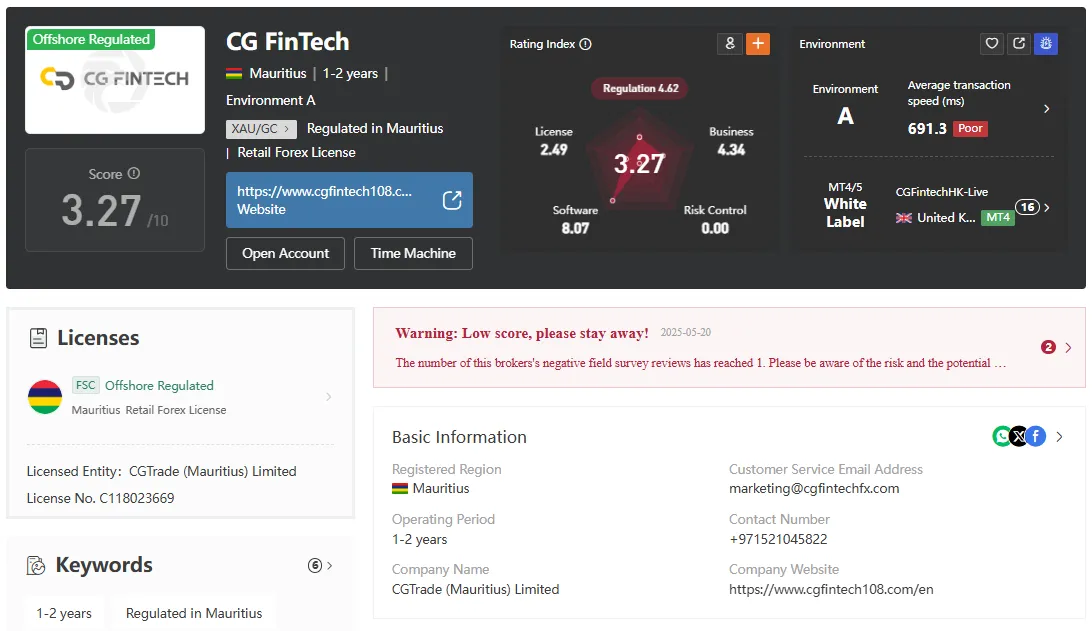Viewport: 1092px width, 631px height.
Task: Expand the Average transaction speed chevron
Action: pyautogui.click(x=1046, y=109)
